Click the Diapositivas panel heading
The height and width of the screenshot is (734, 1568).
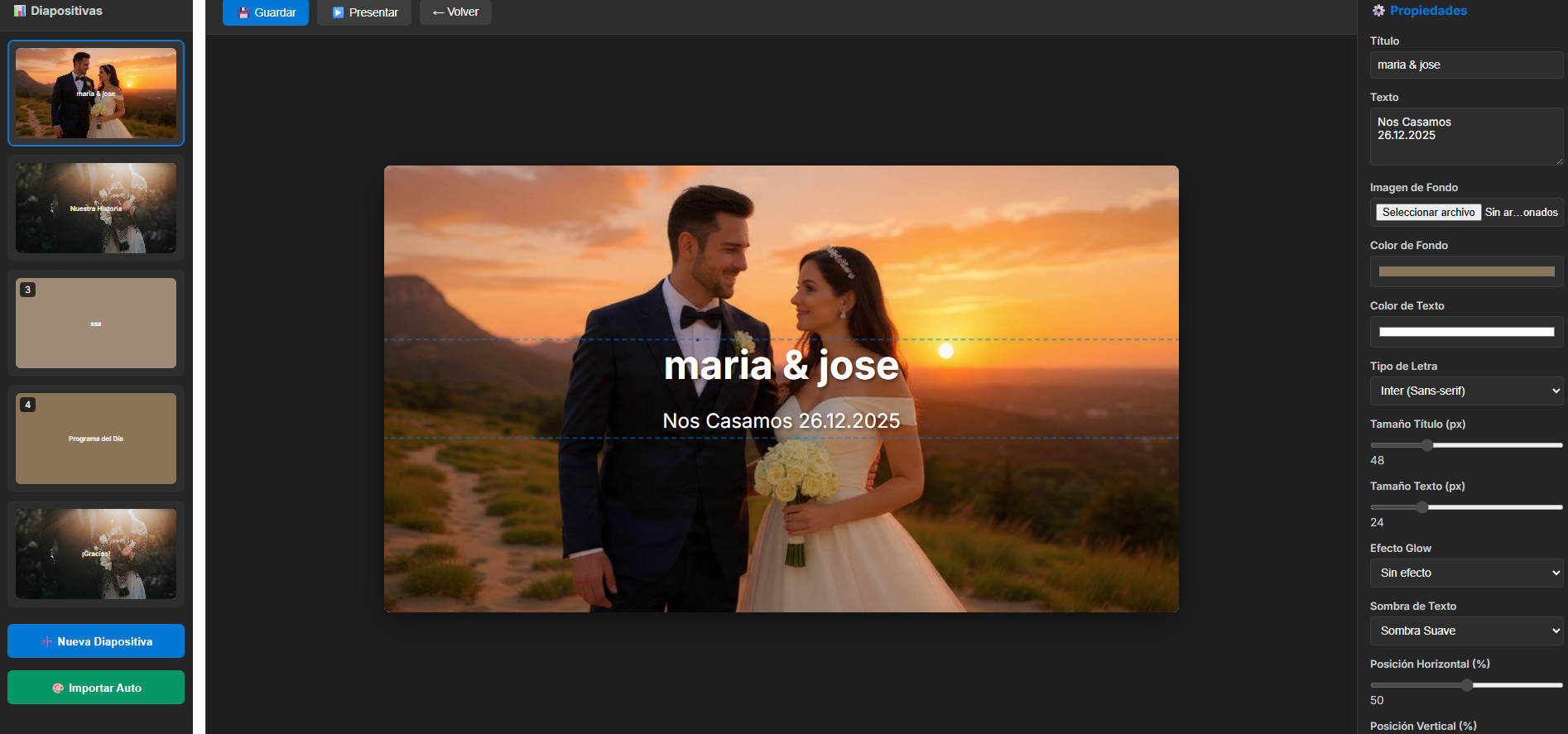(x=66, y=11)
